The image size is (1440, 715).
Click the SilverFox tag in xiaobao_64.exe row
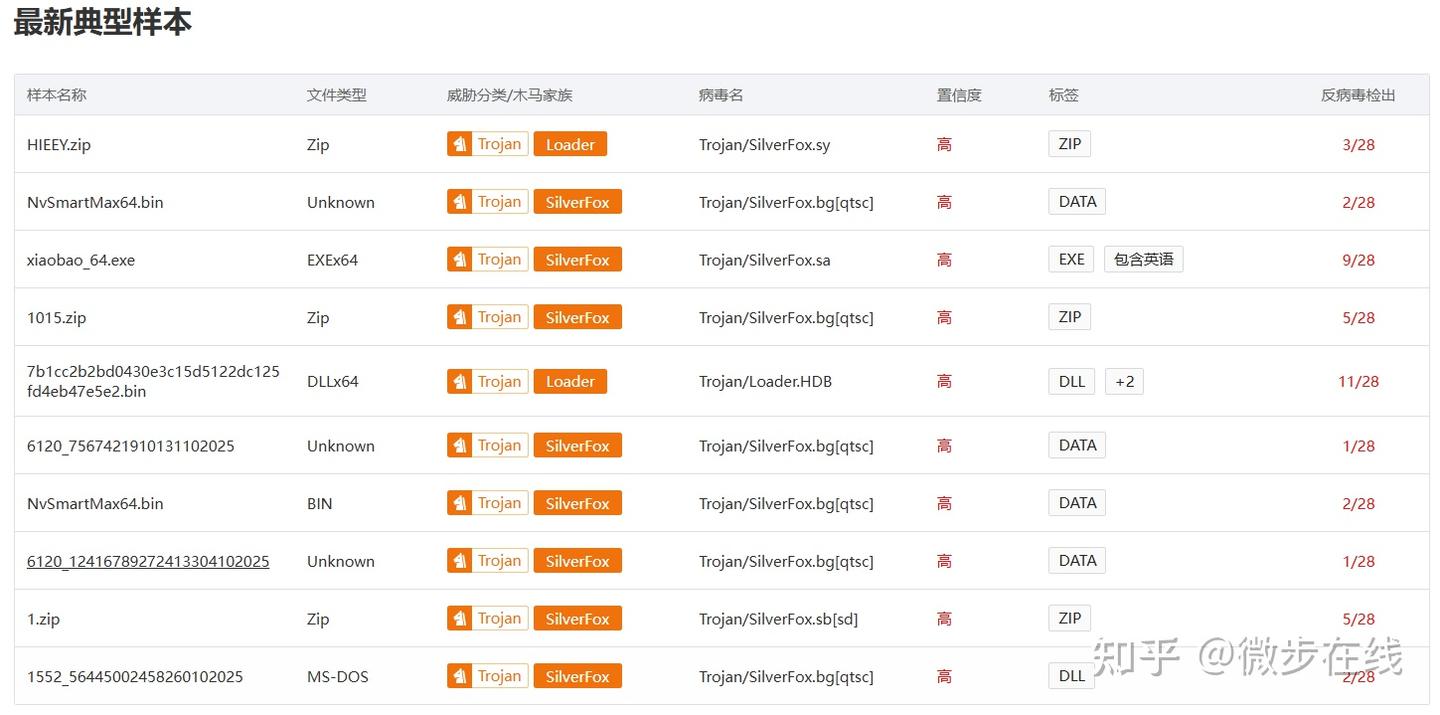(577, 260)
